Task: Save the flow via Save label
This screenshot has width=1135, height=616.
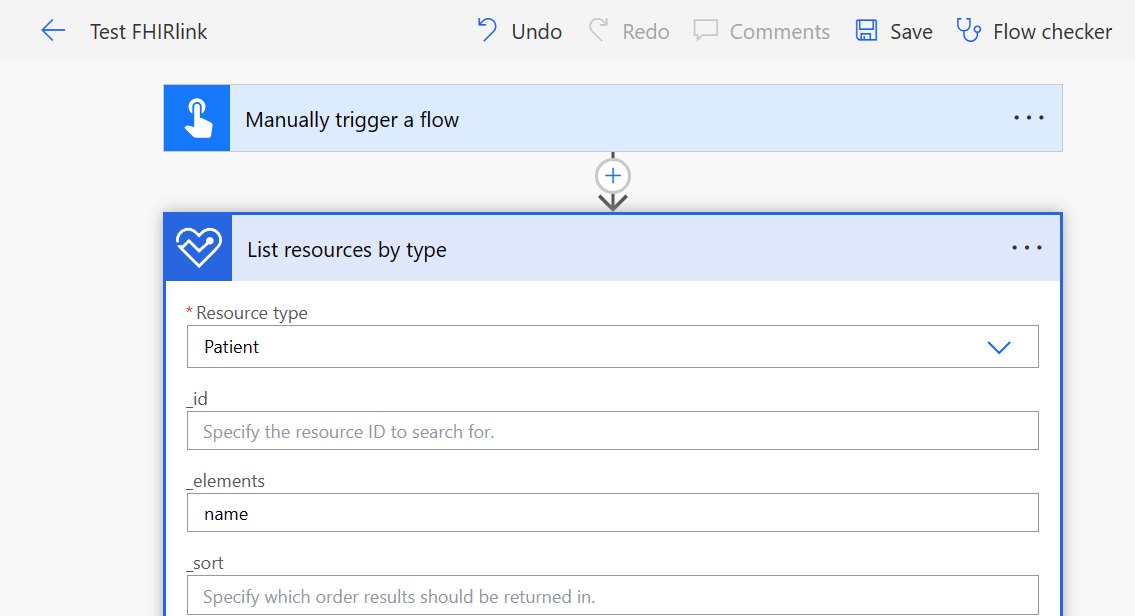Action: 911,32
